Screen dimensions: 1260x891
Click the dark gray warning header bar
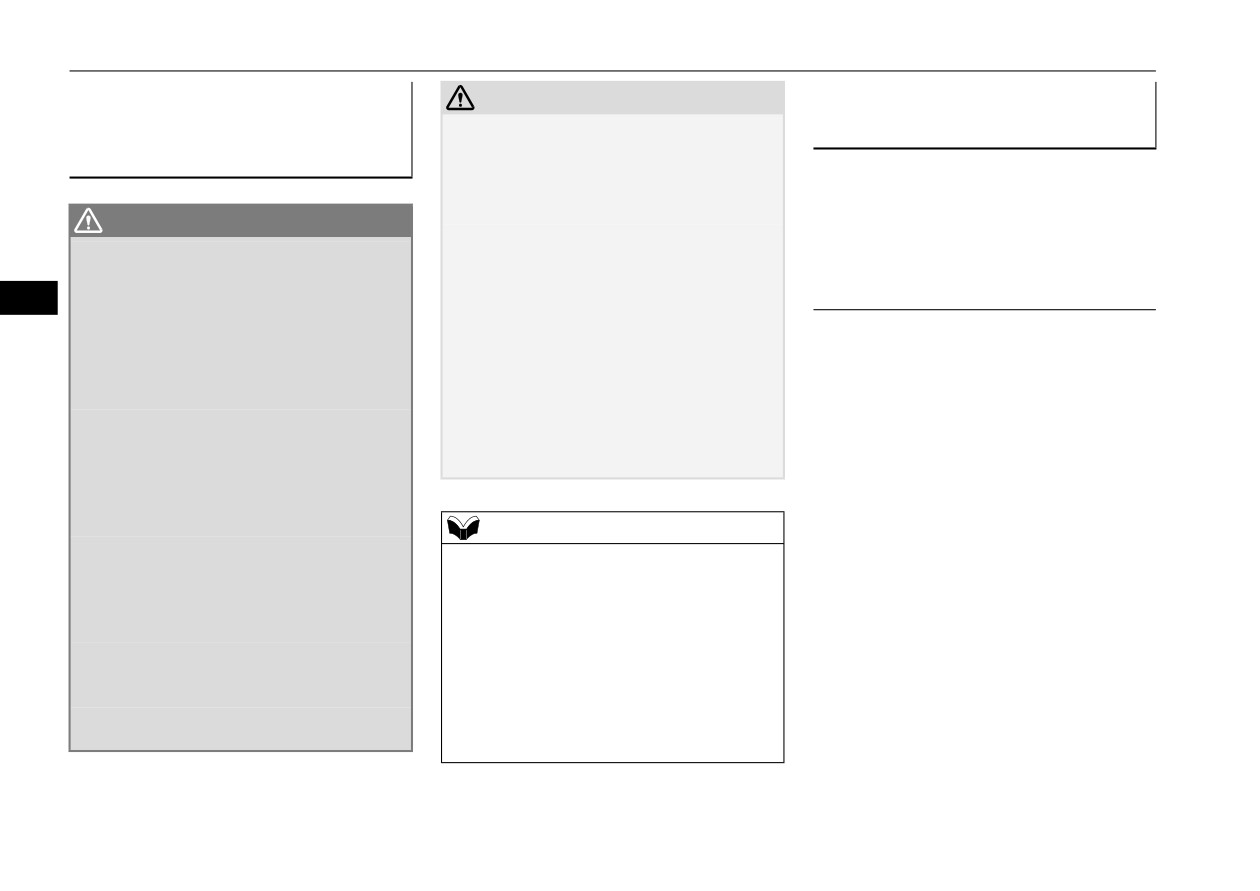[x=241, y=221]
